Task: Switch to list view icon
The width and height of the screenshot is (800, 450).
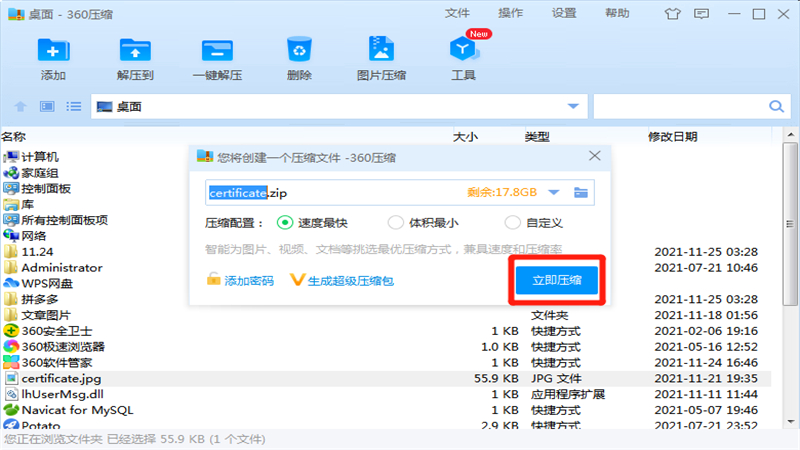Action: tap(73, 106)
